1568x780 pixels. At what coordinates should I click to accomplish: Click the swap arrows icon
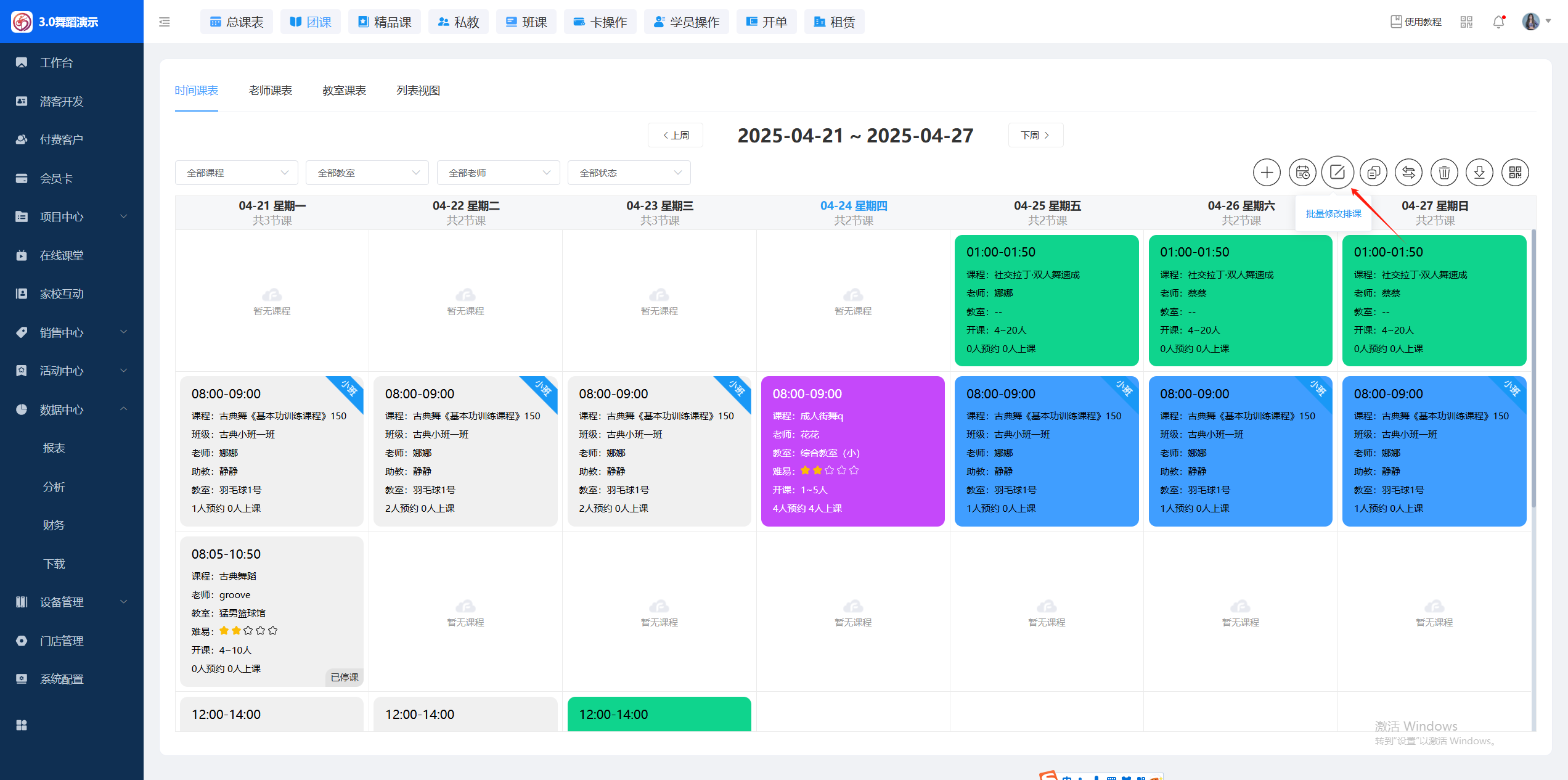click(1409, 173)
